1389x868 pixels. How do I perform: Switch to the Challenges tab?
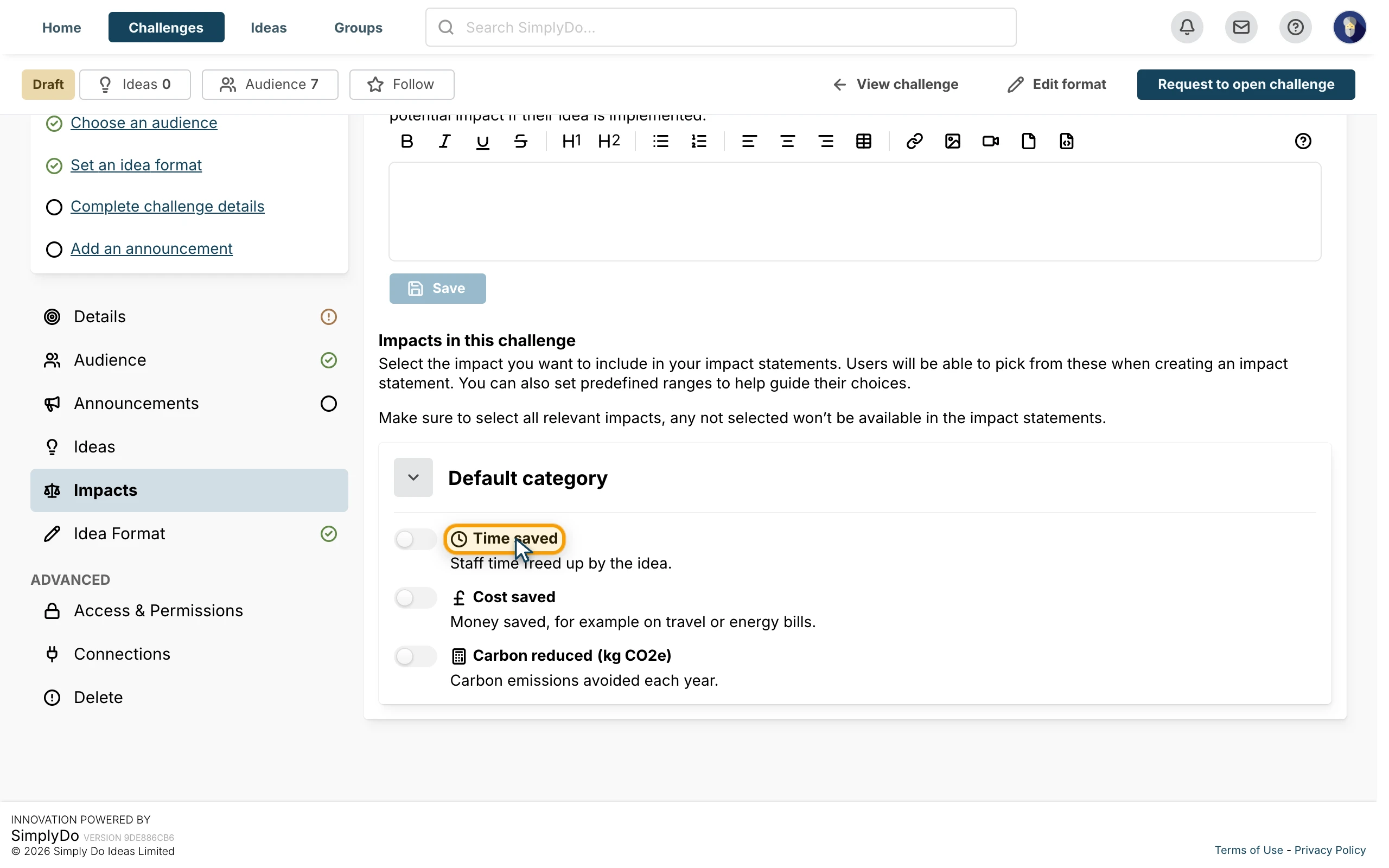tap(166, 27)
